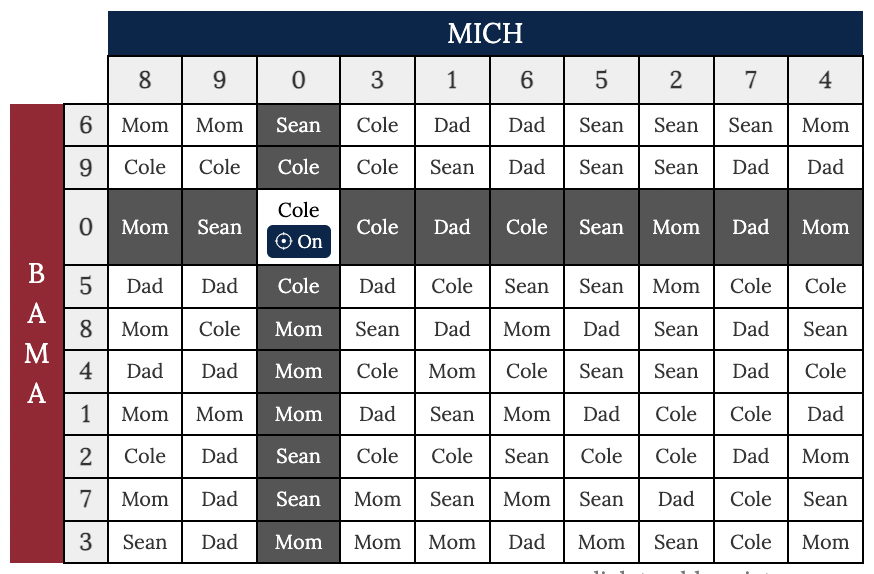Click the navy MICH team header banner

(x=485, y=34)
